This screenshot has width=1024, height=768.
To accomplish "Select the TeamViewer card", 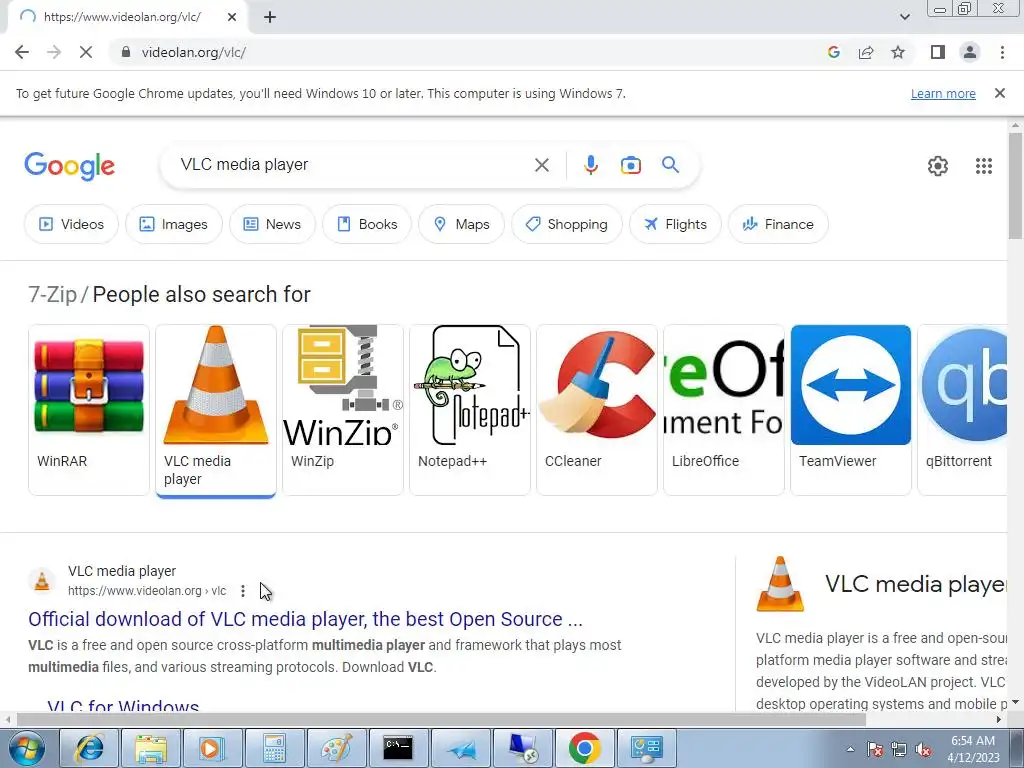I will pyautogui.click(x=851, y=410).
